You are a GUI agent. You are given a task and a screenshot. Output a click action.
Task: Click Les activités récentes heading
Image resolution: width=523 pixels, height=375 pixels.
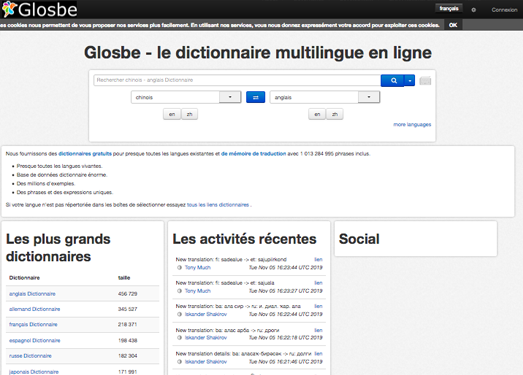244,239
